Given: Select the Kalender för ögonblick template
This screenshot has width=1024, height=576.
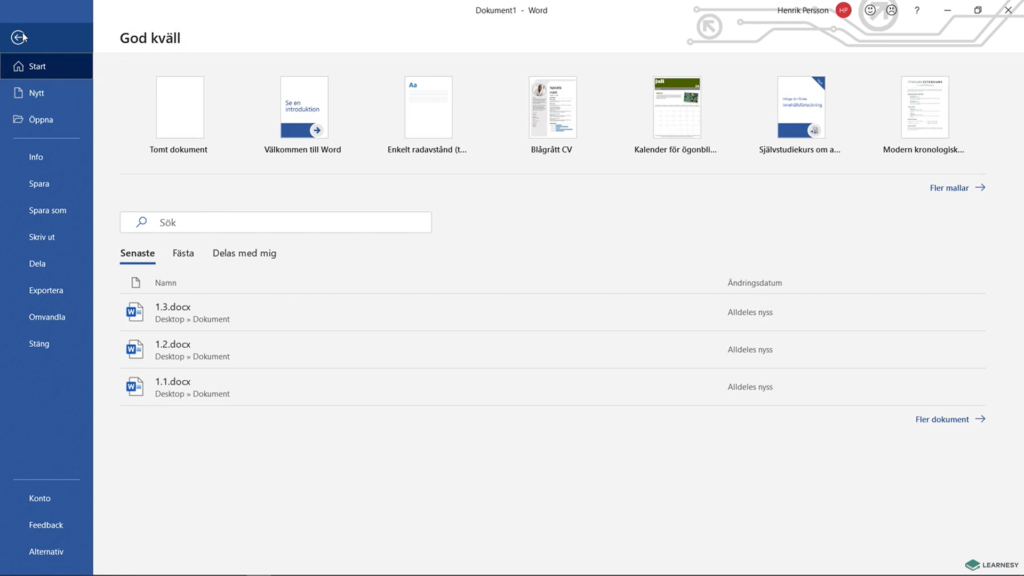Looking at the screenshot, I should pos(677,107).
